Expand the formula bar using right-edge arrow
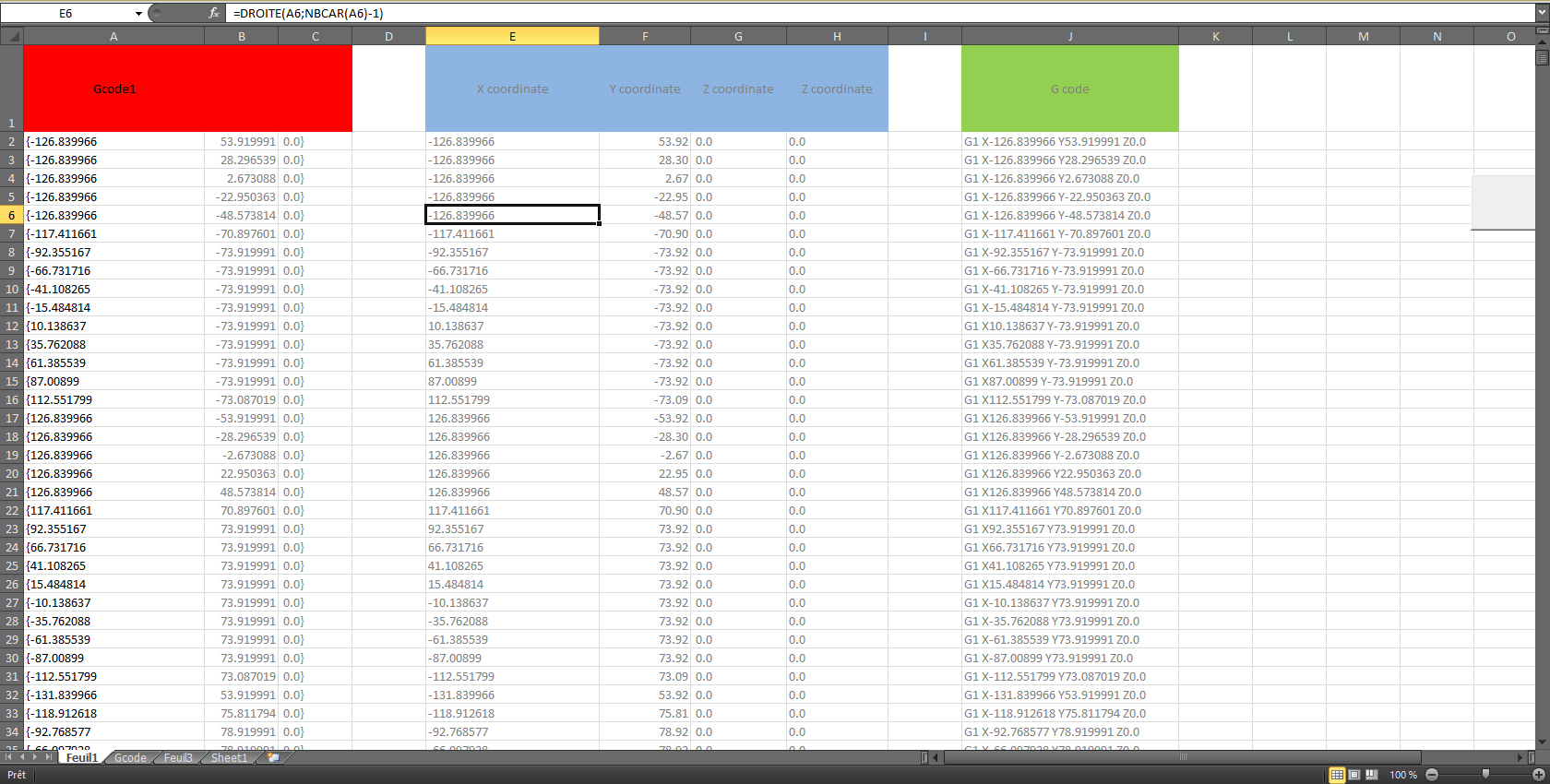 point(1542,13)
